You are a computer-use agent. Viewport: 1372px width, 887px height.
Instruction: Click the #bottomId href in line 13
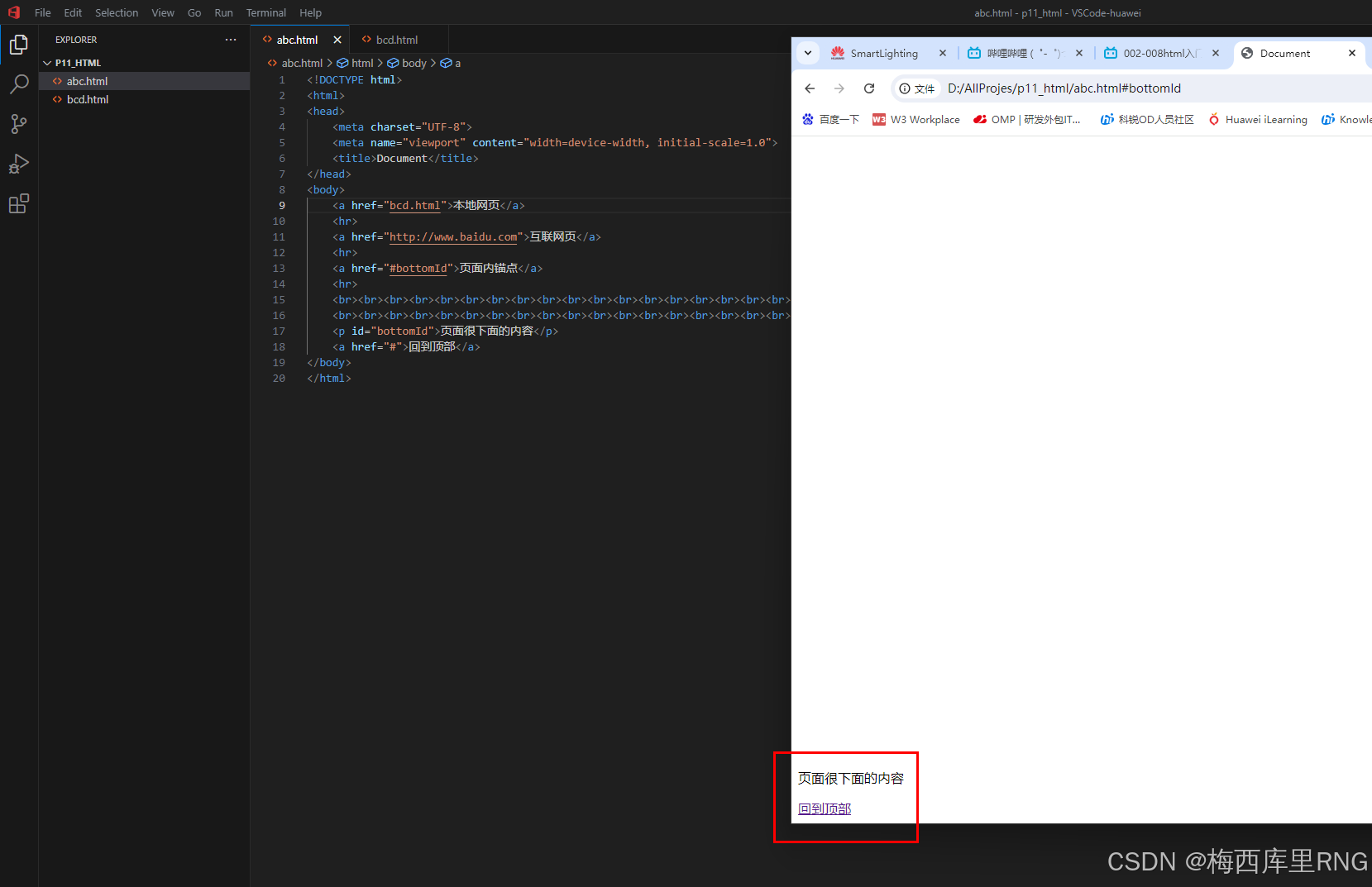pyautogui.click(x=418, y=269)
